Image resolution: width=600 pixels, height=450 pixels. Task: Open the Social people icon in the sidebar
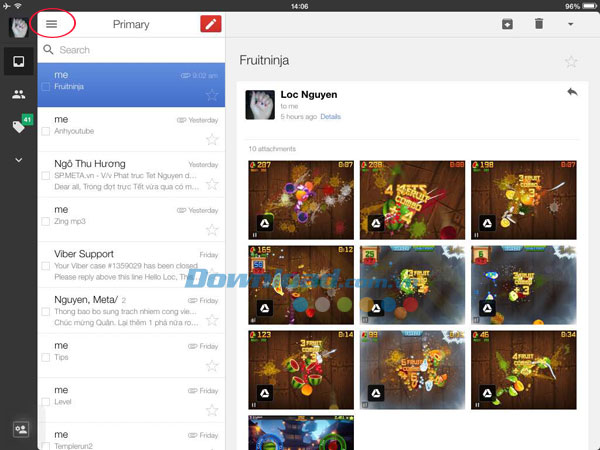pyautogui.click(x=18, y=94)
